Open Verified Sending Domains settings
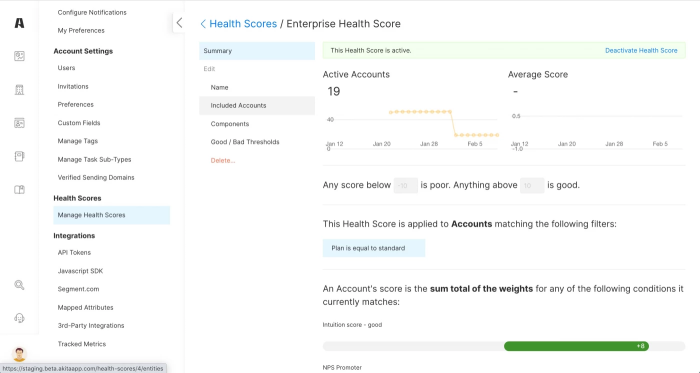The image size is (700, 373). pos(96,178)
